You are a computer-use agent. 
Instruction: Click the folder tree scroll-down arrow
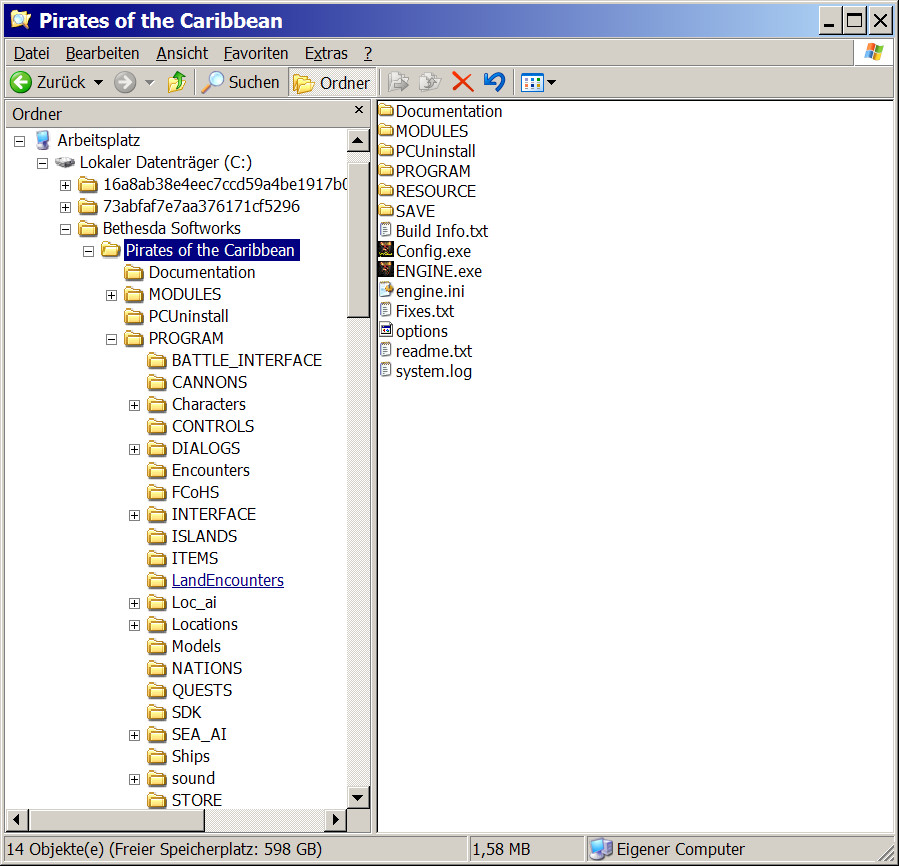coord(358,797)
